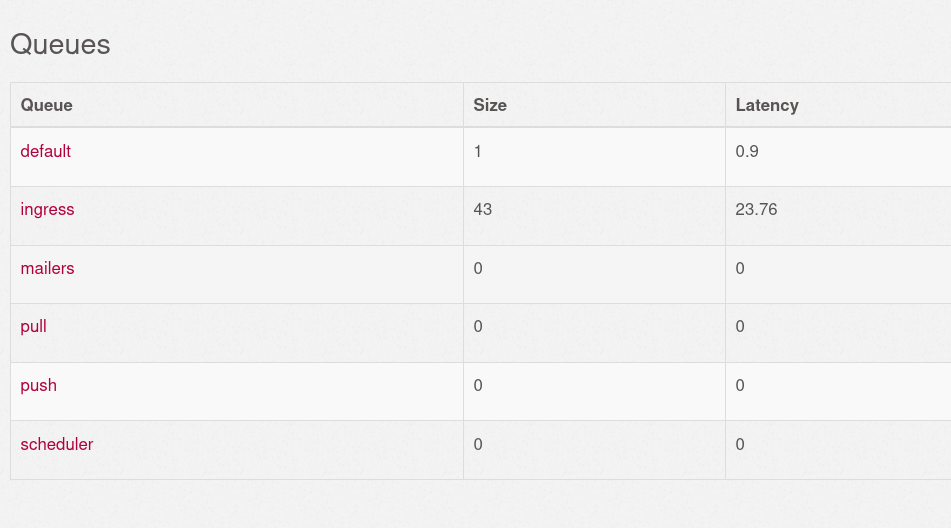Image resolution: width=951 pixels, height=528 pixels.
Task: Select the default queue size value 1
Action: (x=478, y=151)
